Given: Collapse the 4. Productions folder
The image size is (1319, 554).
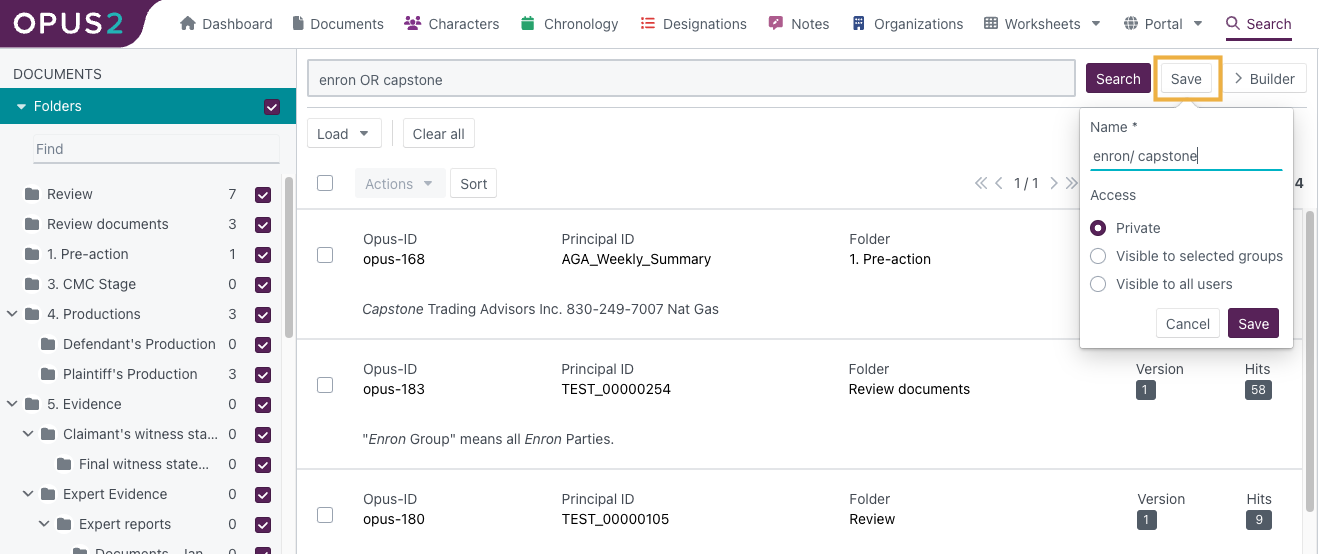Looking at the screenshot, I should coord(12,314).
